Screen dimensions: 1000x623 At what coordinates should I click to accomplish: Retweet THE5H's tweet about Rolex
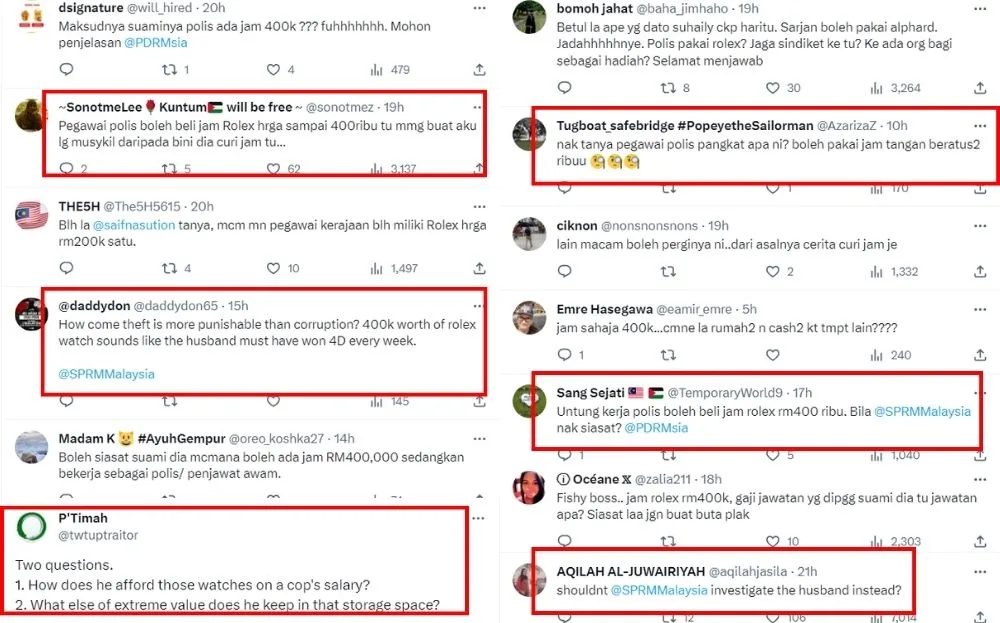tap(170, 268)
